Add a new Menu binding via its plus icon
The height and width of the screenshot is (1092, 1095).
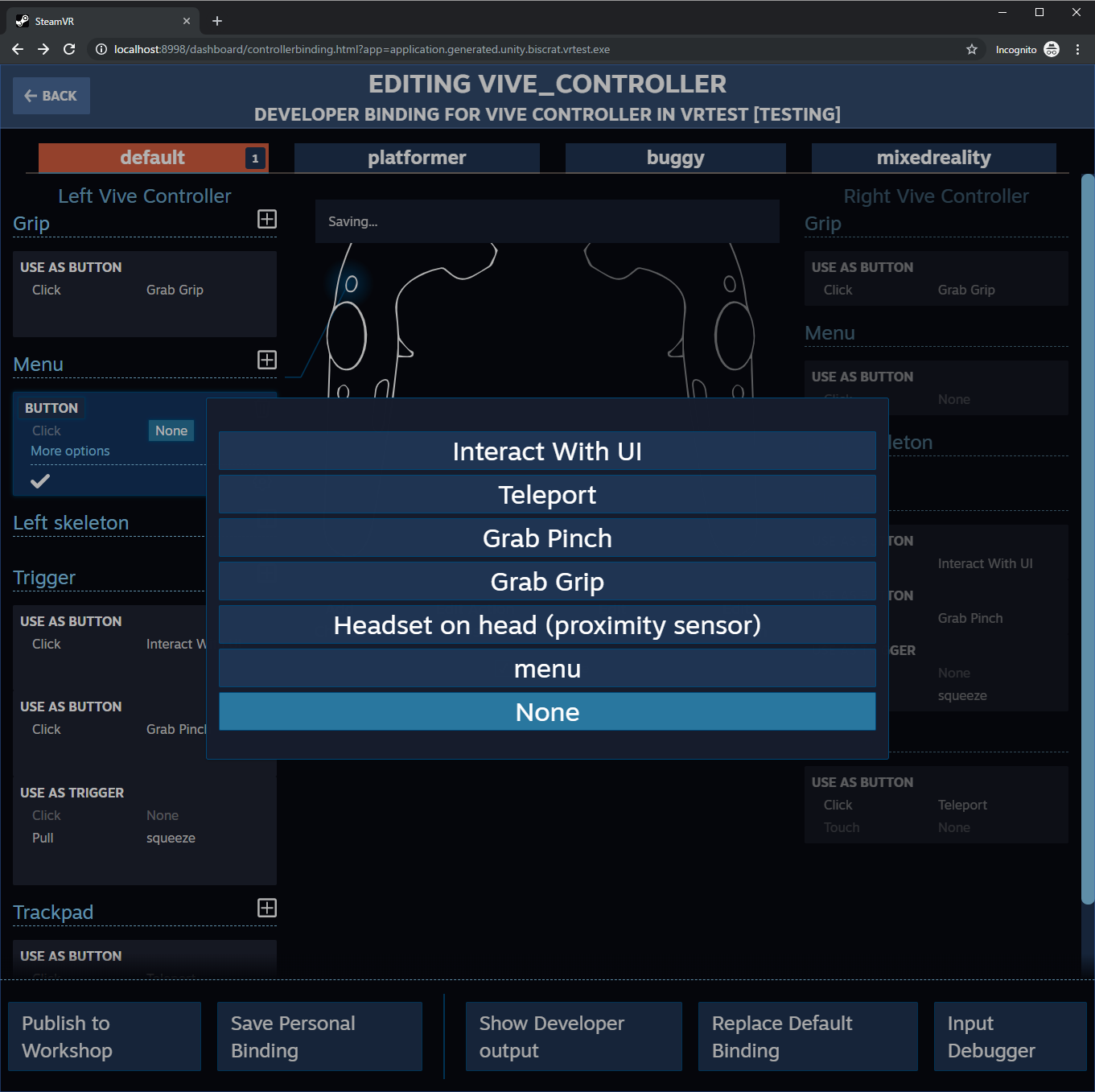(266, 360)
